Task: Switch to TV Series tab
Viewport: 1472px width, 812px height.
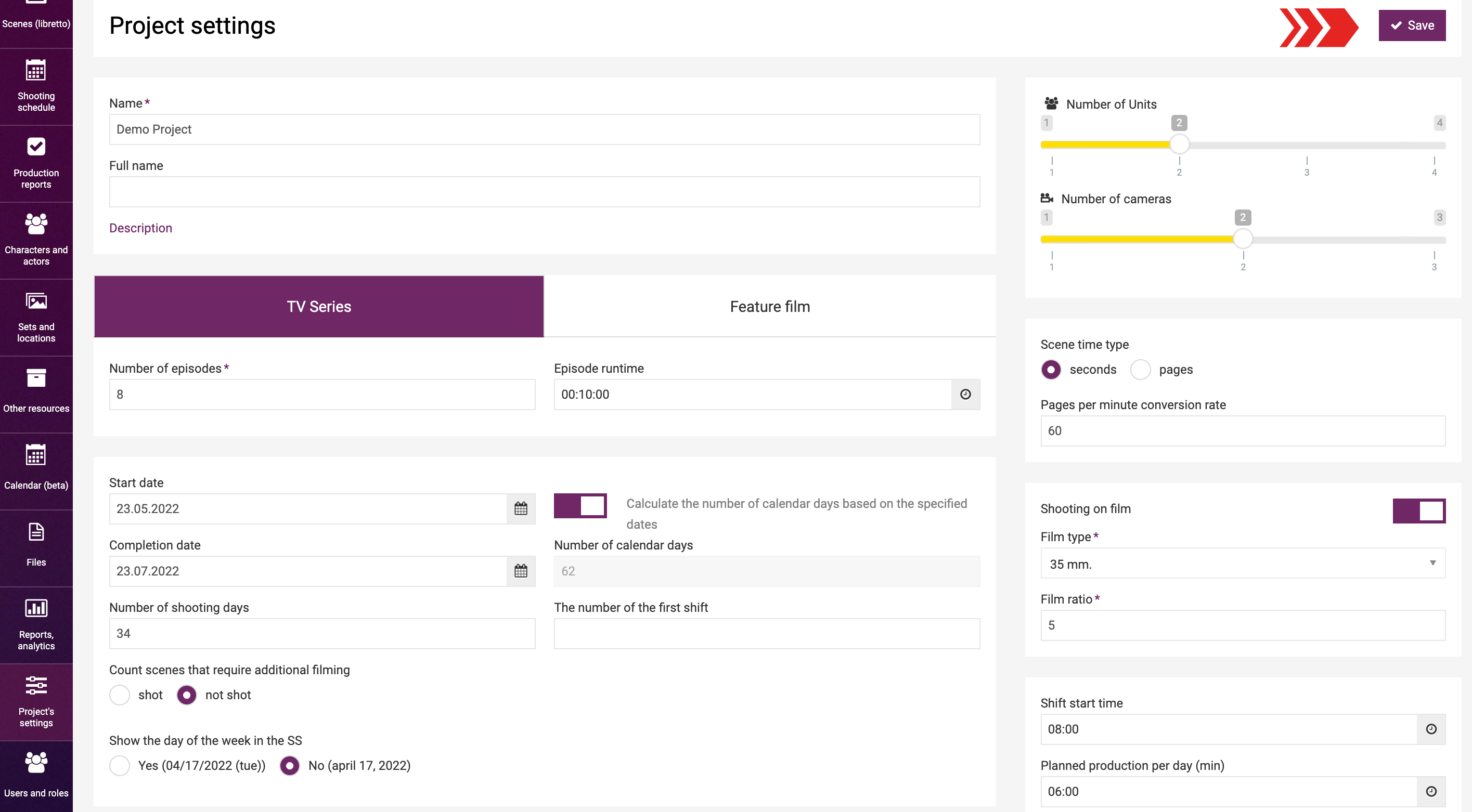Action: point(319,307)
